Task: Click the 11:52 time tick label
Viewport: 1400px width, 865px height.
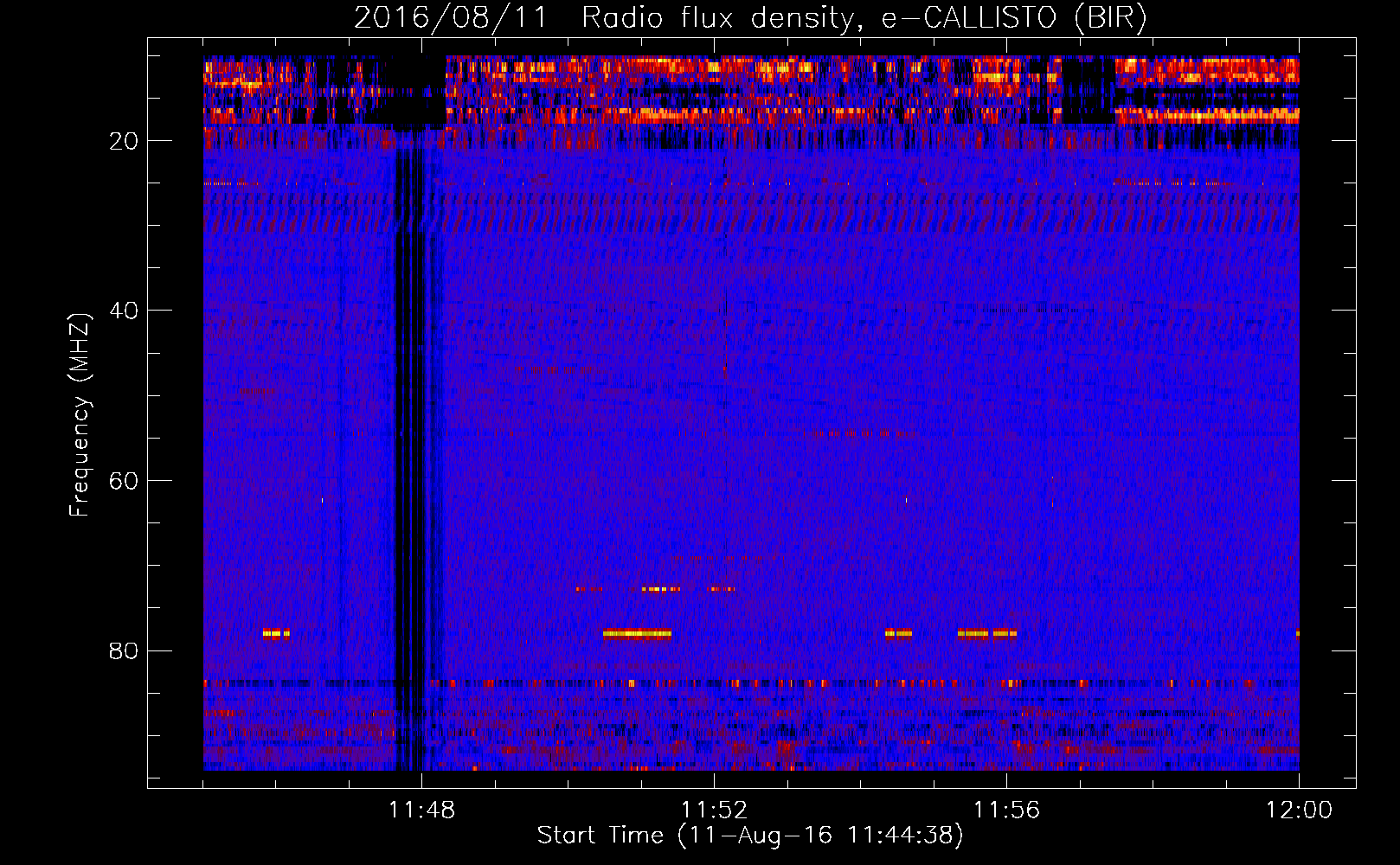Action: point(714,811)
